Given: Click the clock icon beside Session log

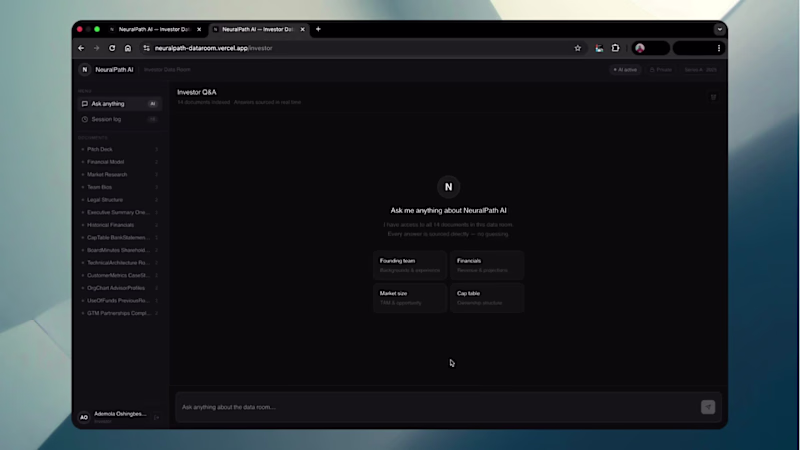Looking at the screenshot, I should (x=85, y=119).
